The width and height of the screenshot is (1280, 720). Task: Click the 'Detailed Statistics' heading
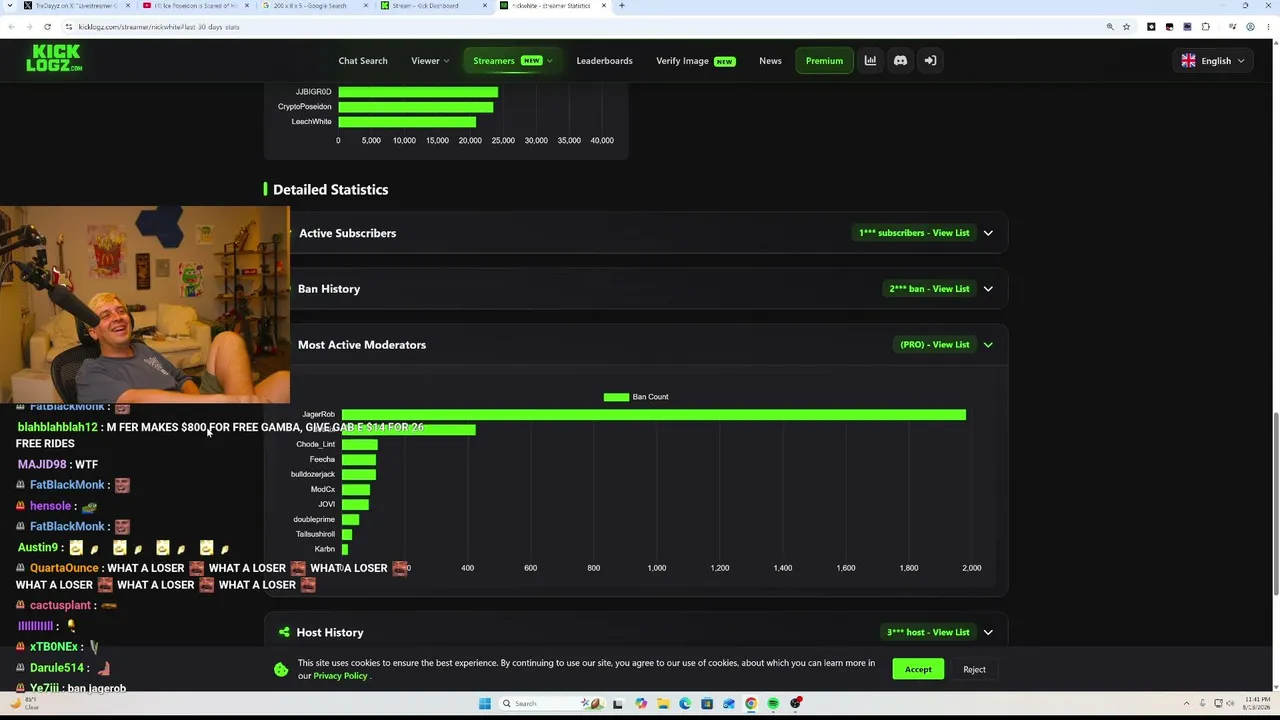pos(330,190)
